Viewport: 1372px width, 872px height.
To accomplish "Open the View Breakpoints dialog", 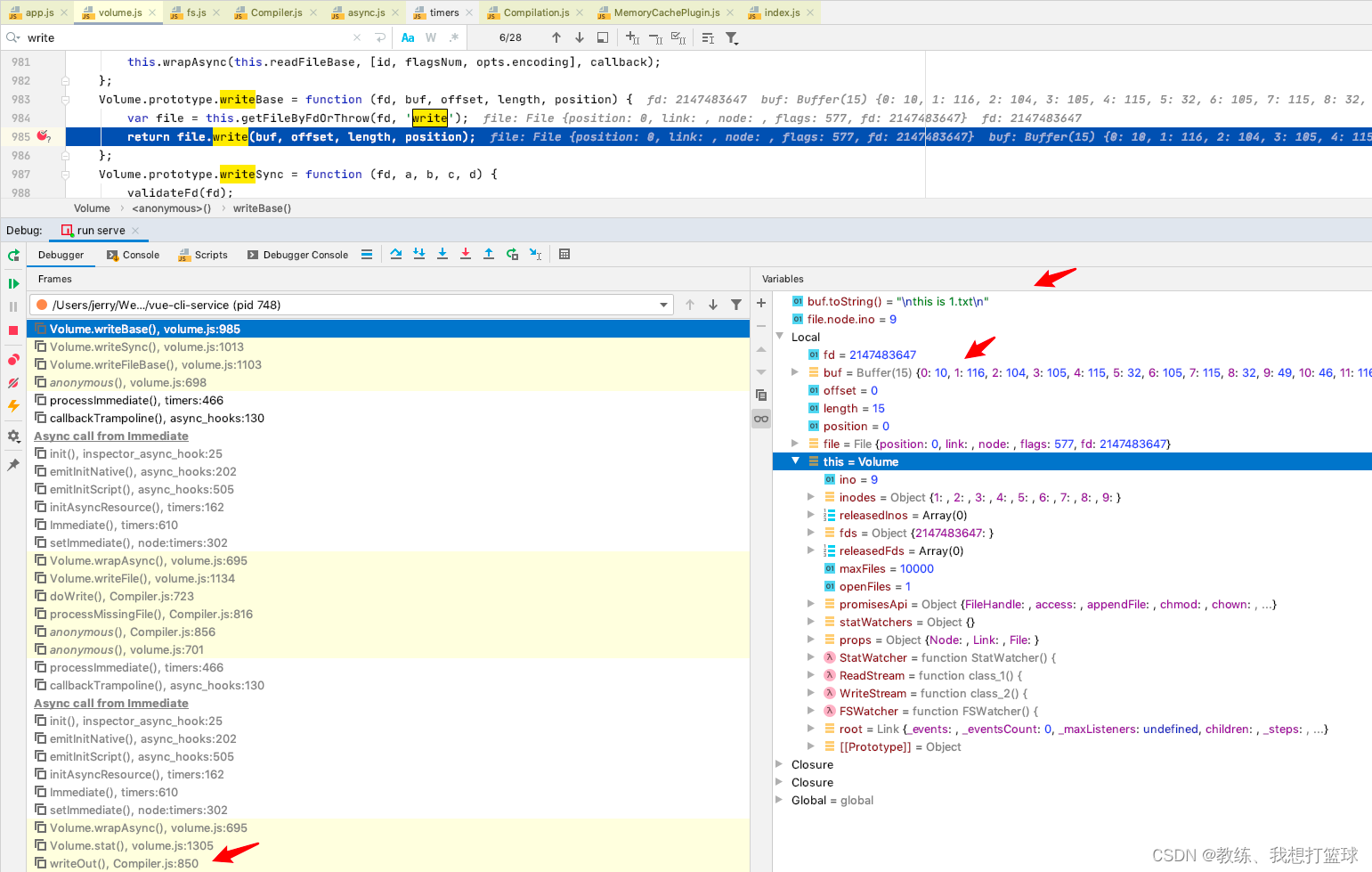I will point(13,360).
